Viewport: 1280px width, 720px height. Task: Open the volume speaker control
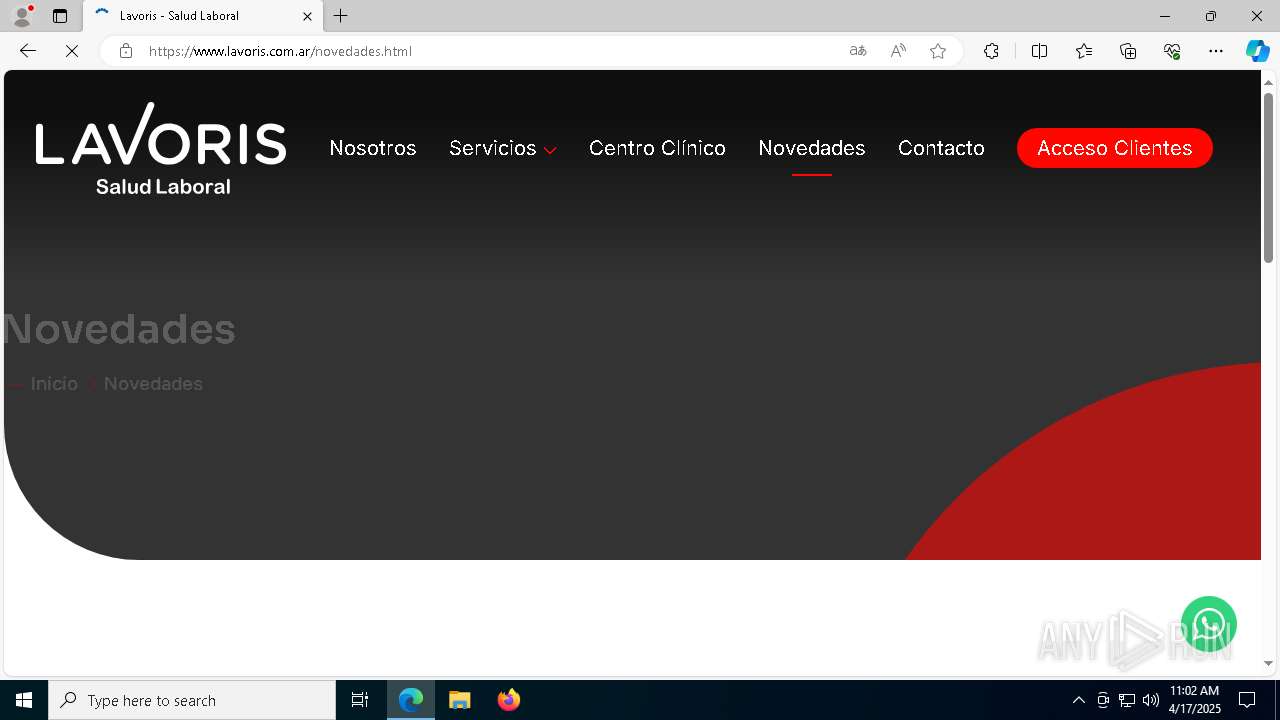(1151, 700)
